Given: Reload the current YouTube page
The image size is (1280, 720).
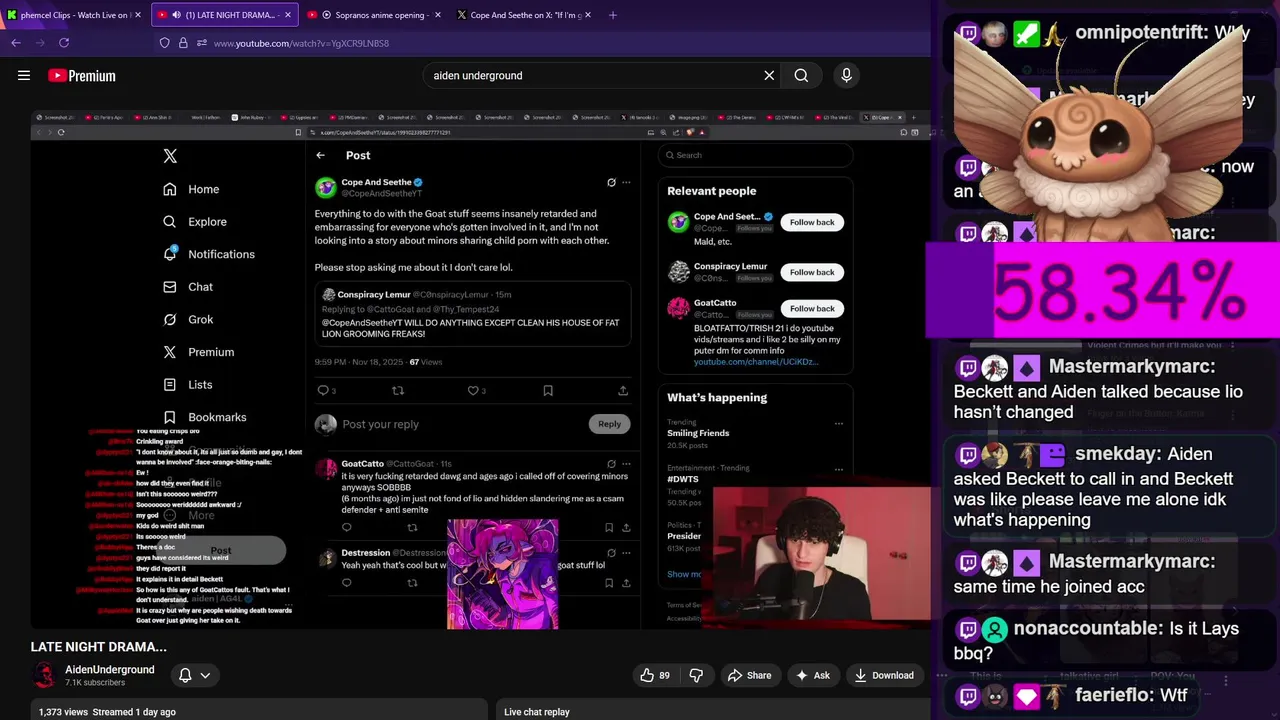Looking at the screenshot, I should click(64, 43).
